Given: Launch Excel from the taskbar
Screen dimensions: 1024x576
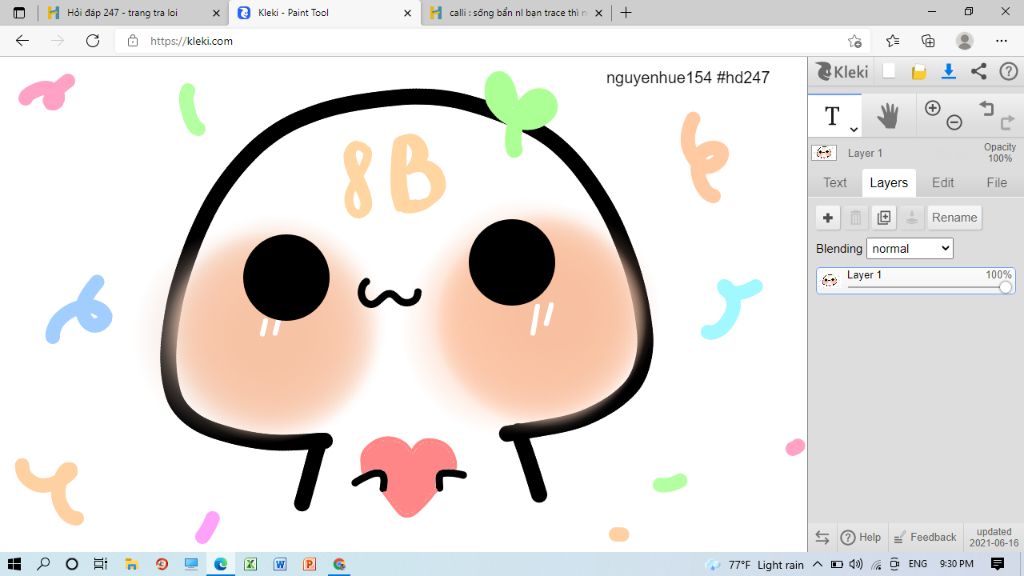Looking at the screenshot, I should tap(250, 564).
